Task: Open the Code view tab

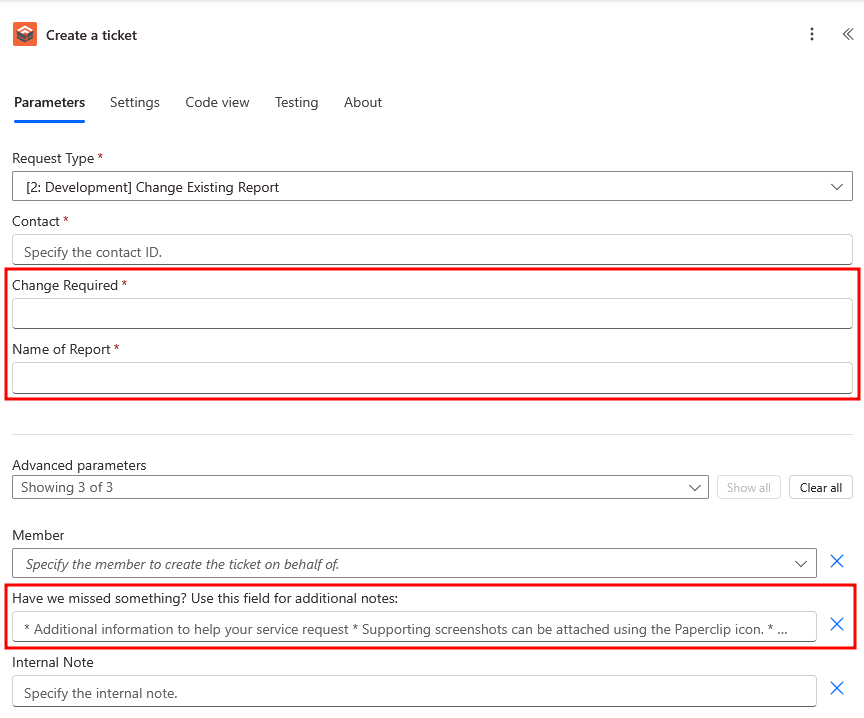Action: coord(217,102)
